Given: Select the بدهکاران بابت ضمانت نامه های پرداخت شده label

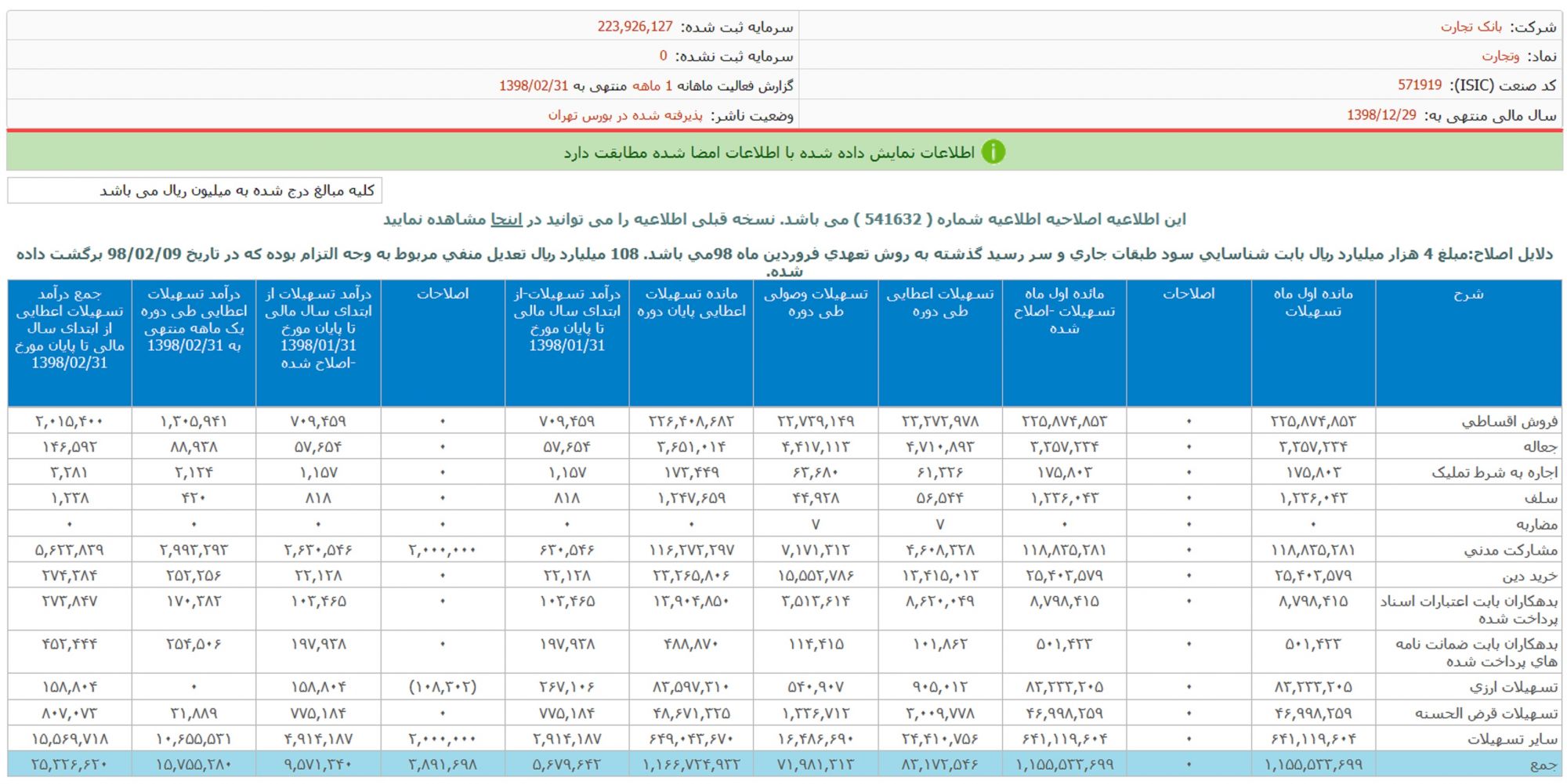Looking at the screenshot, I should pos(1476,652).
